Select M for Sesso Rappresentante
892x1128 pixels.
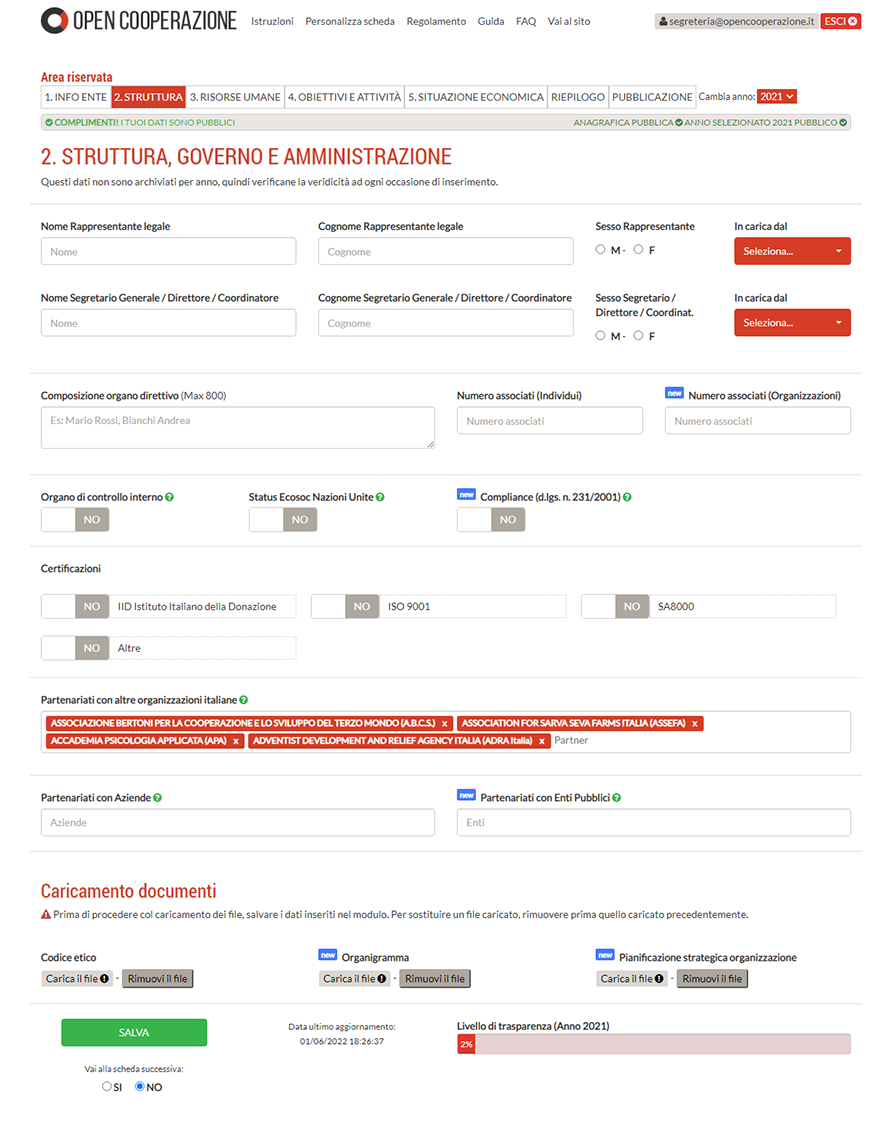[x=600, y=249]
